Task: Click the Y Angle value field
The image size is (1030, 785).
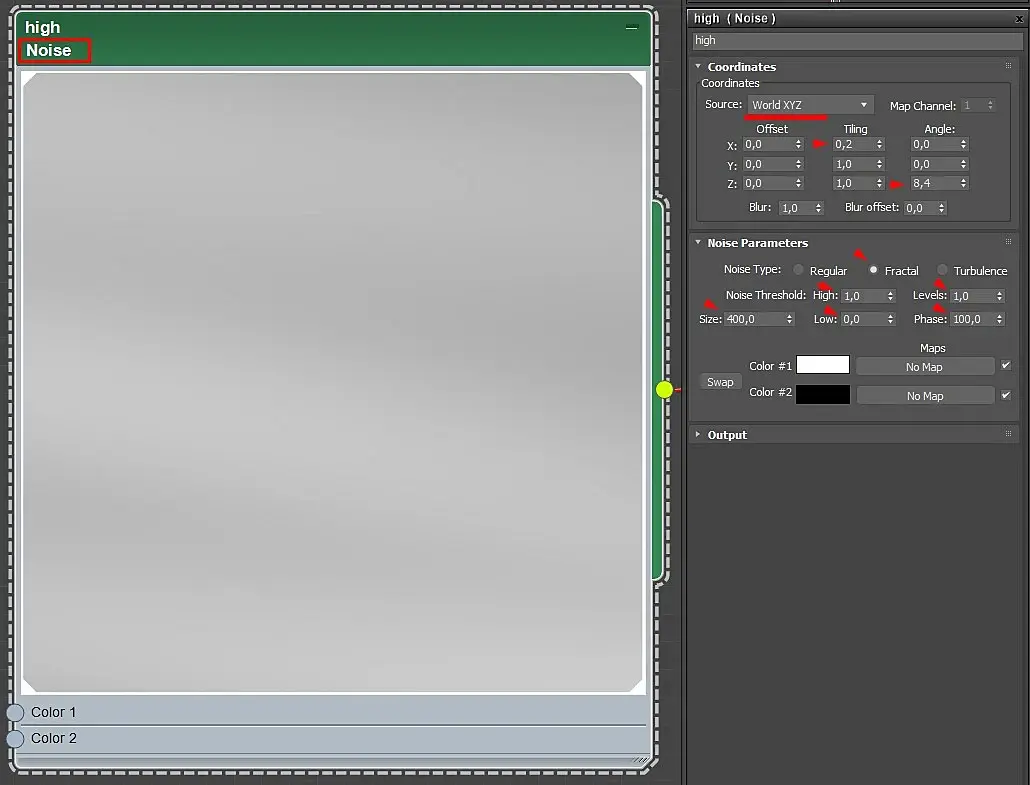Action: pyautogui.click(x=934, y=164)
